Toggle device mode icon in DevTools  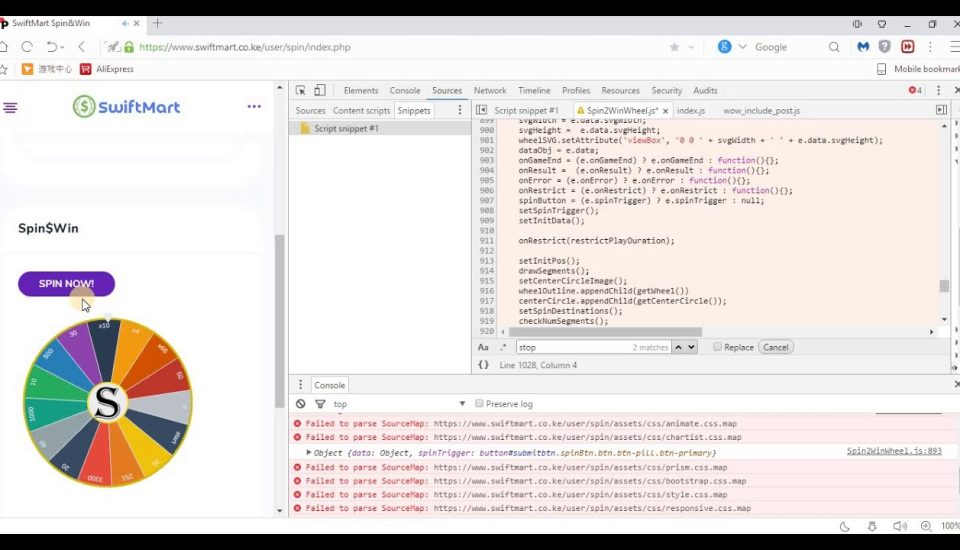click(320, 91)
